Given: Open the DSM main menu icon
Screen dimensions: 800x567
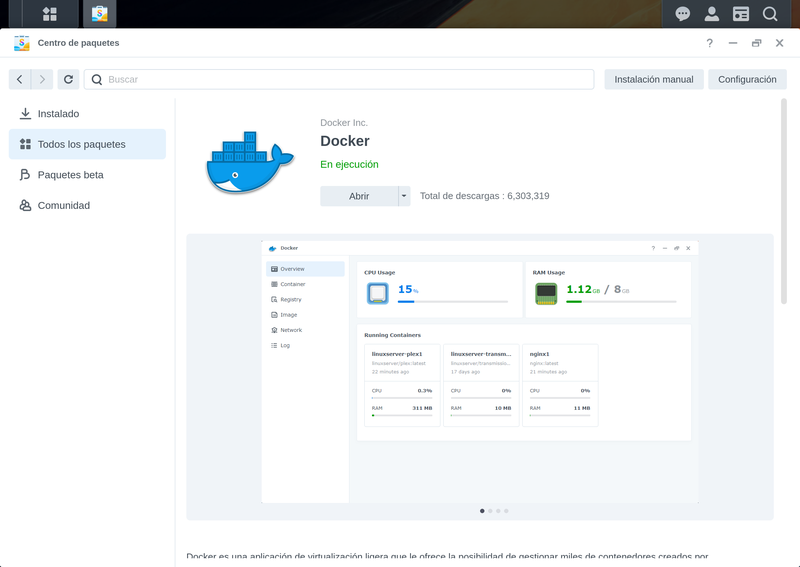Looking at the screenshot, I should point(49,14).
